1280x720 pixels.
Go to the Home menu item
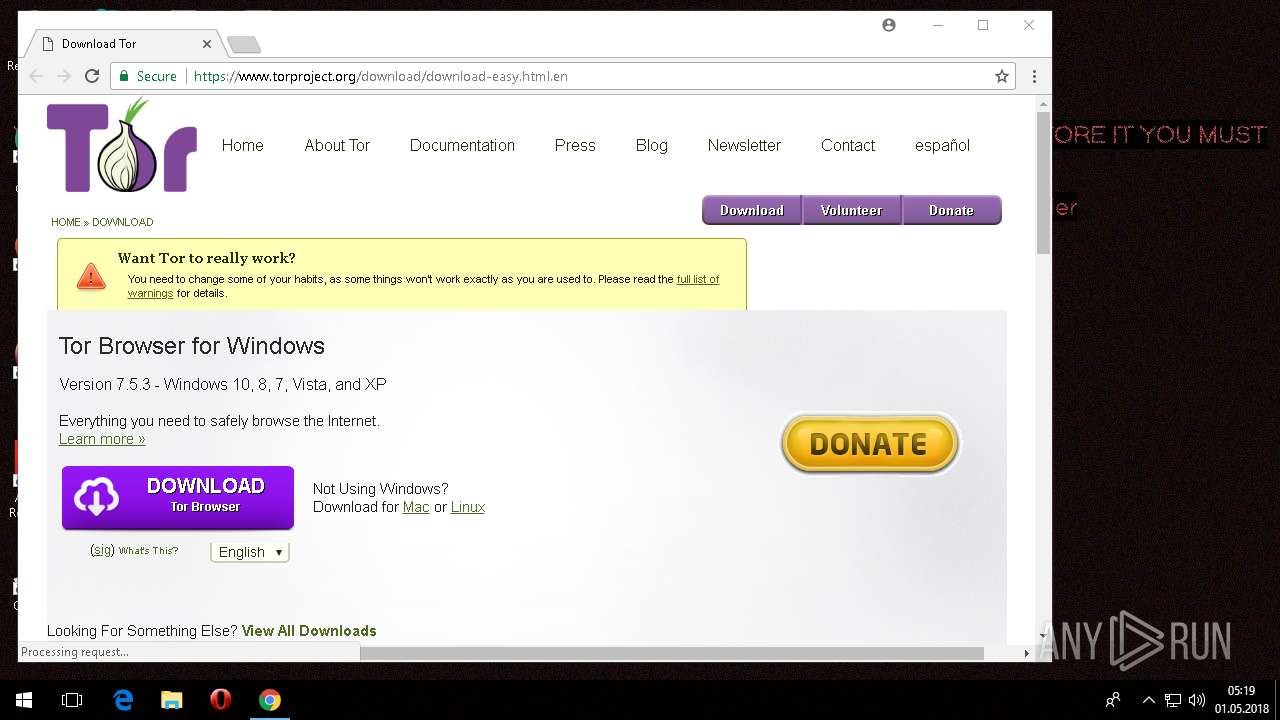(242, 145)
